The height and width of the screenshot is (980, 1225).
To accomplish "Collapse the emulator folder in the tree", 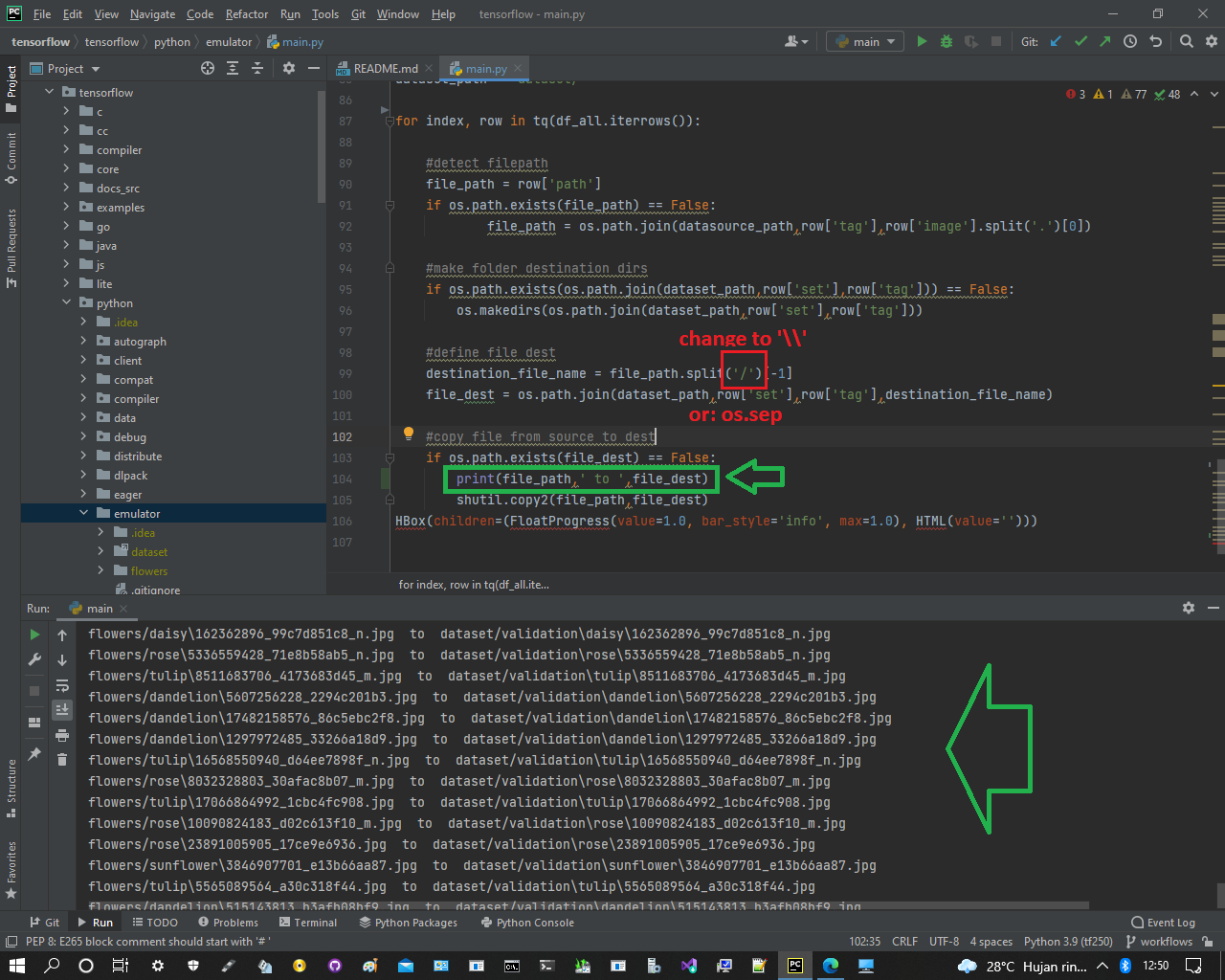I will [83, 513].
